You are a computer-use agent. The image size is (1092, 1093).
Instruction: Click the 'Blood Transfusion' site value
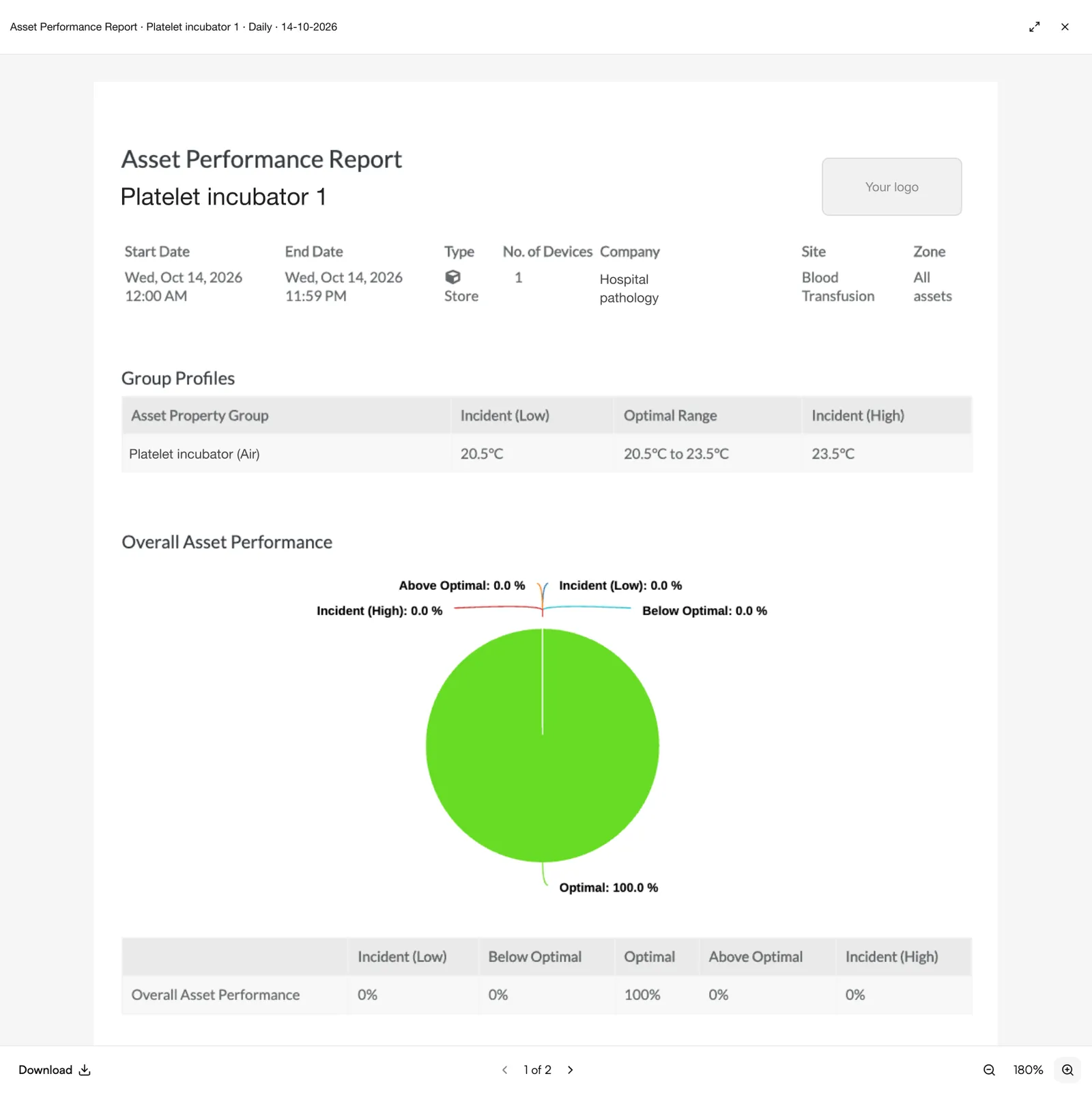[837, 287]
